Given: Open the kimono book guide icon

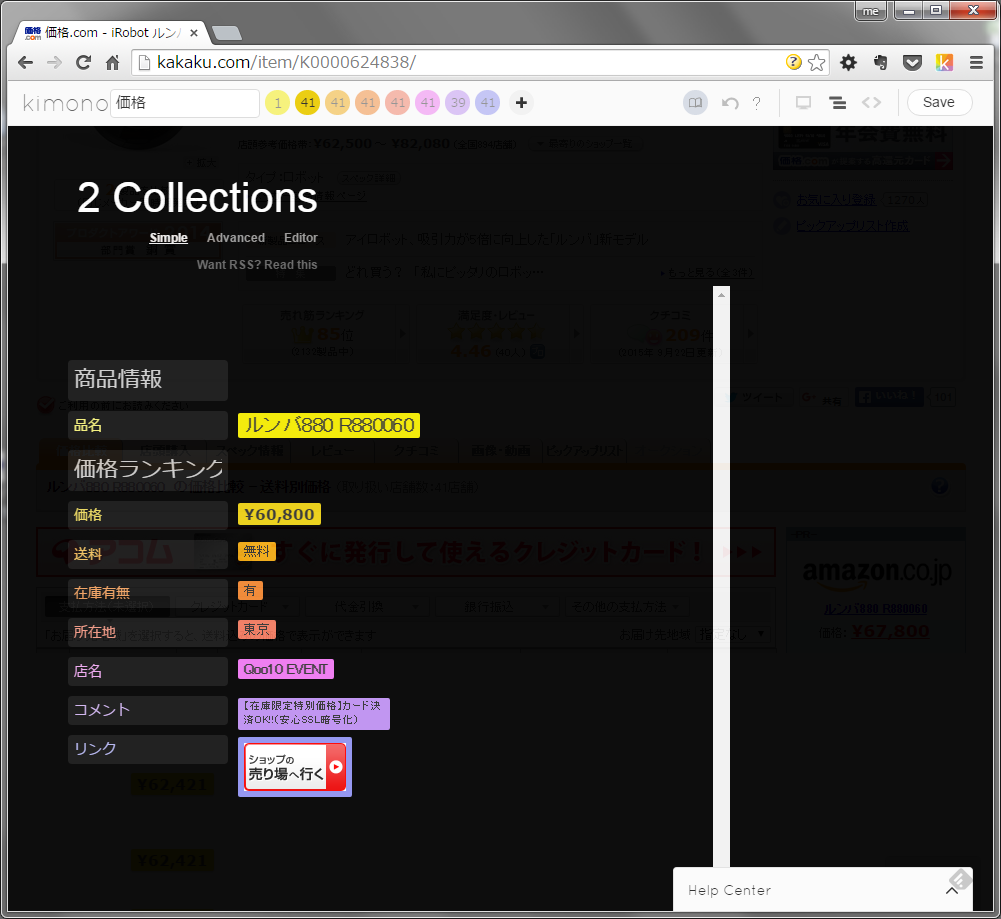Looking at the screenshot, I should coord(695,103).
